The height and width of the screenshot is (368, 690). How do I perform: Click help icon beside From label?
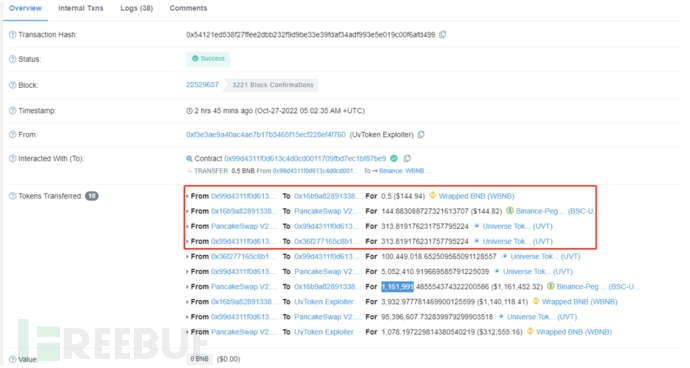pos(12,135)
